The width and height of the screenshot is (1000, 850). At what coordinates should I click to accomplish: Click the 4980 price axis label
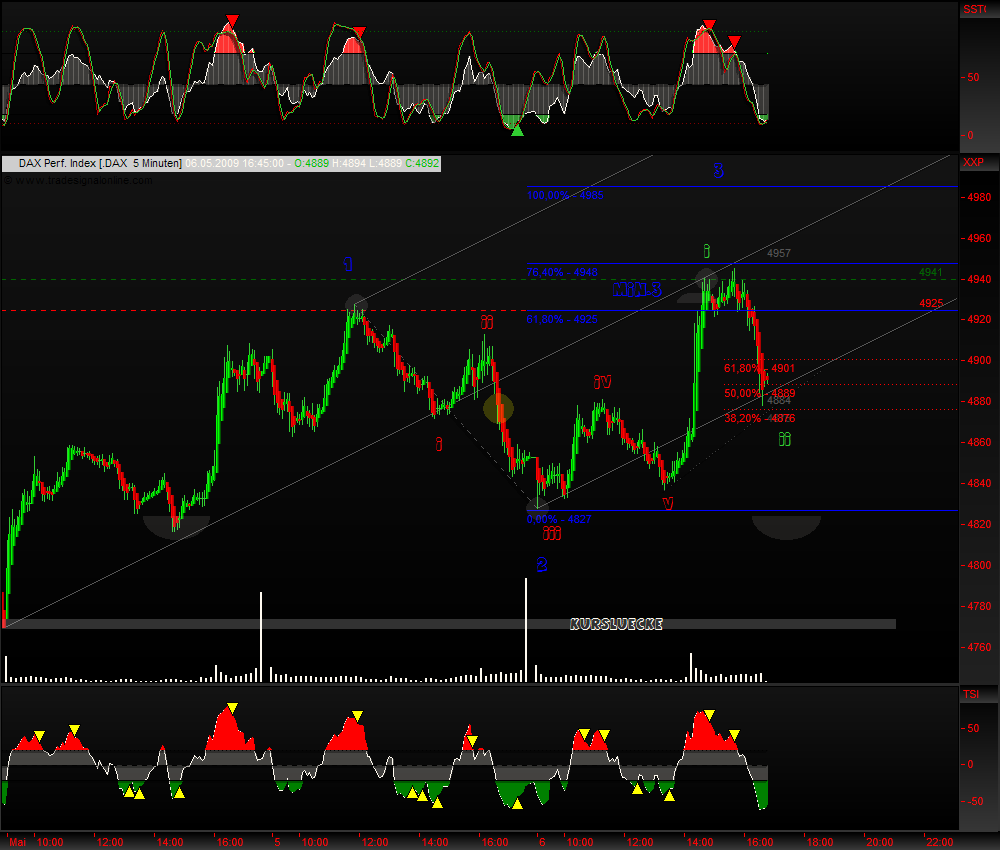click(x=978, y=197)
